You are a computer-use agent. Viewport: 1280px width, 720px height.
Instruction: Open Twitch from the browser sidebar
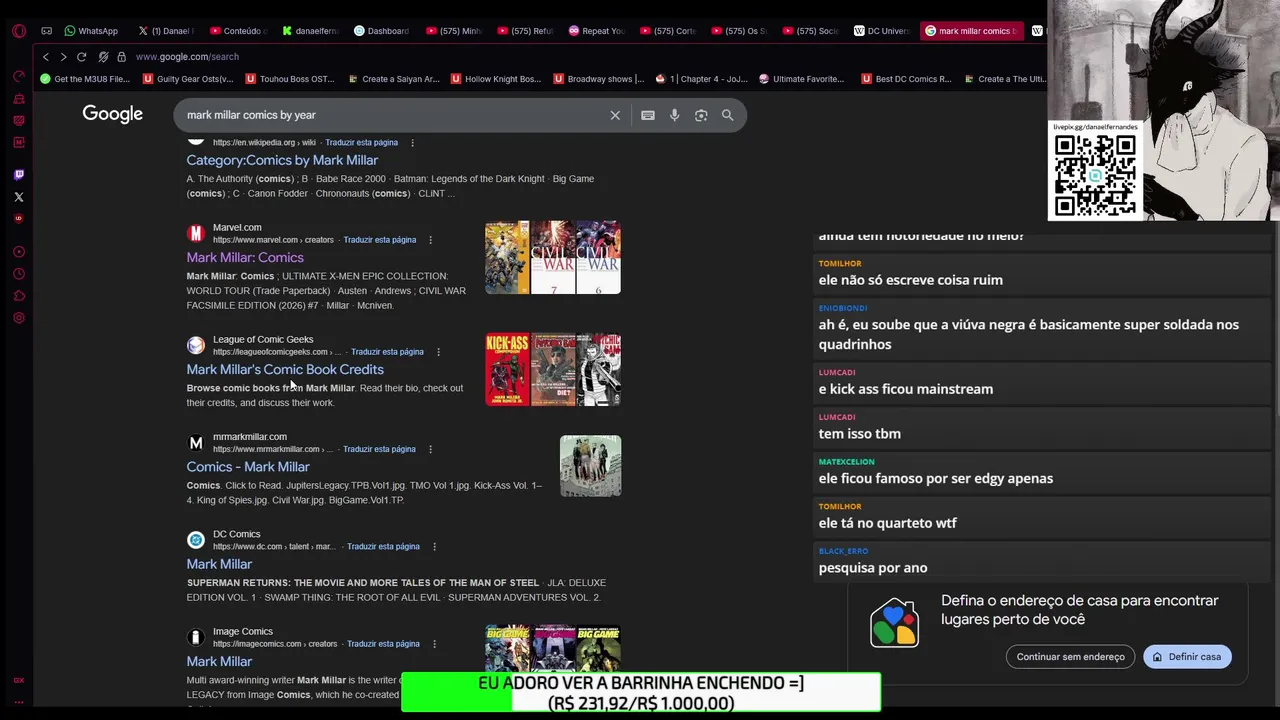tap(18, 175)
